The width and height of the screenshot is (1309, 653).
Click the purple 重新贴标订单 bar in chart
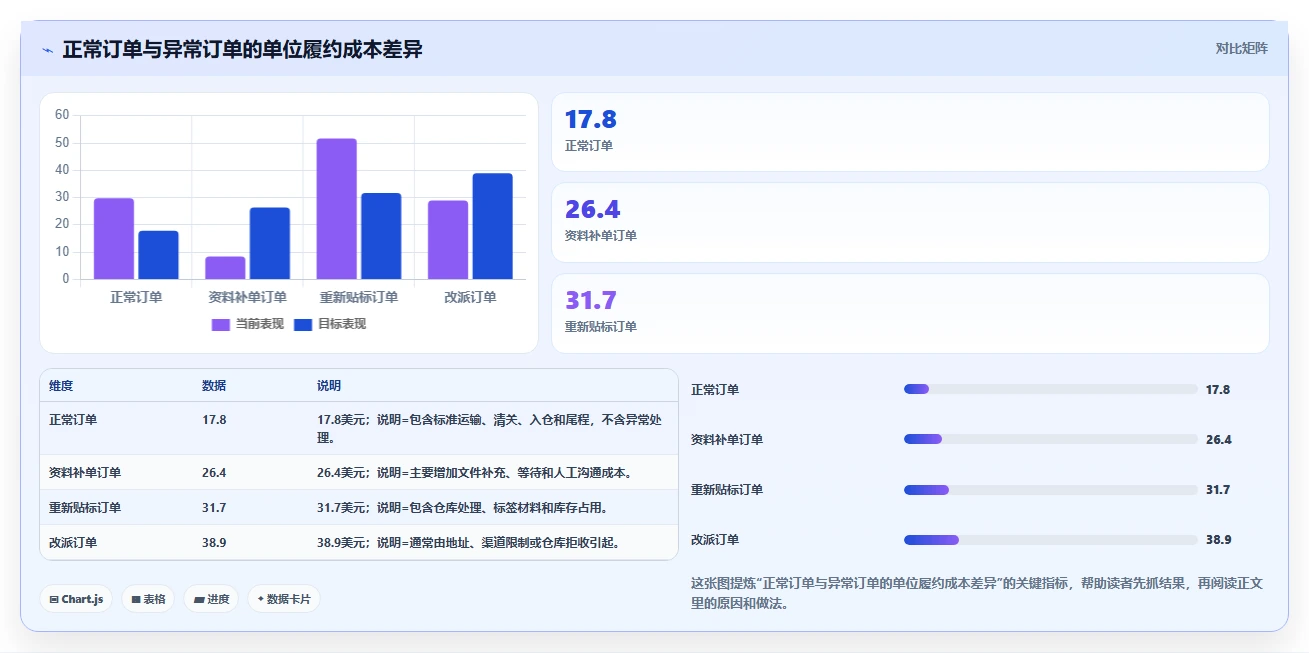pos(337,209)
